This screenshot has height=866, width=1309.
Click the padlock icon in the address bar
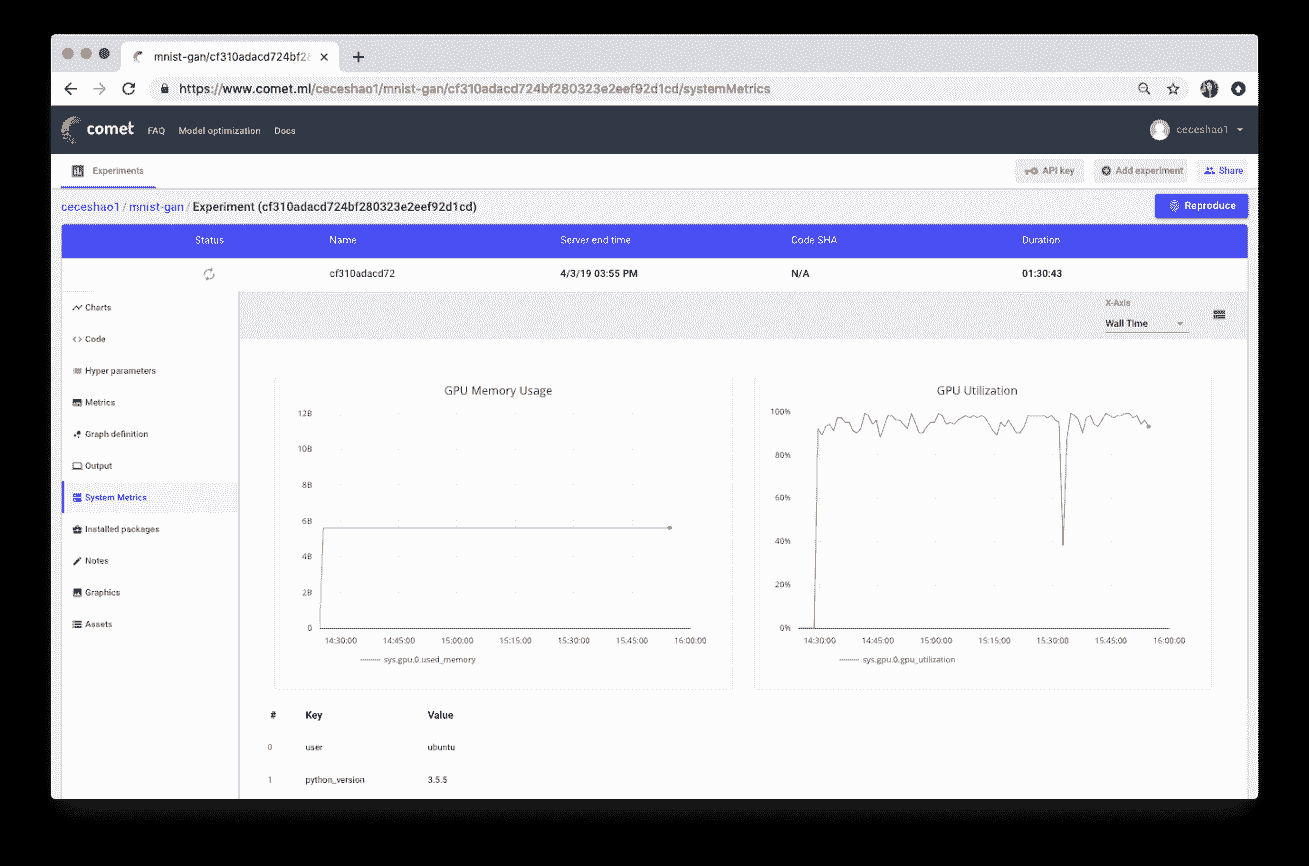(x=164, y=89)
